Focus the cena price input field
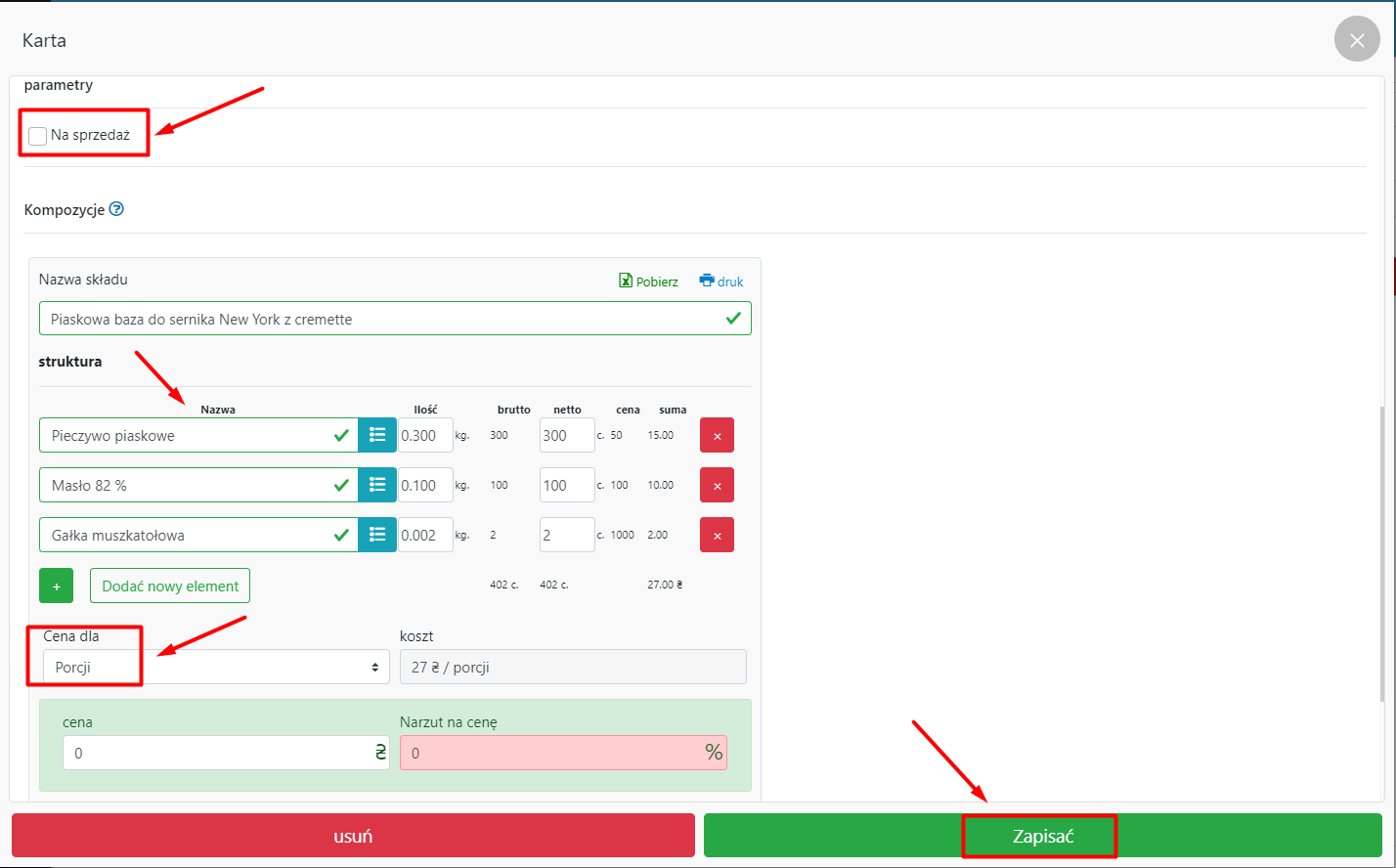The width and height of the screenshot is (1396, 868). (x=215, y=753)
